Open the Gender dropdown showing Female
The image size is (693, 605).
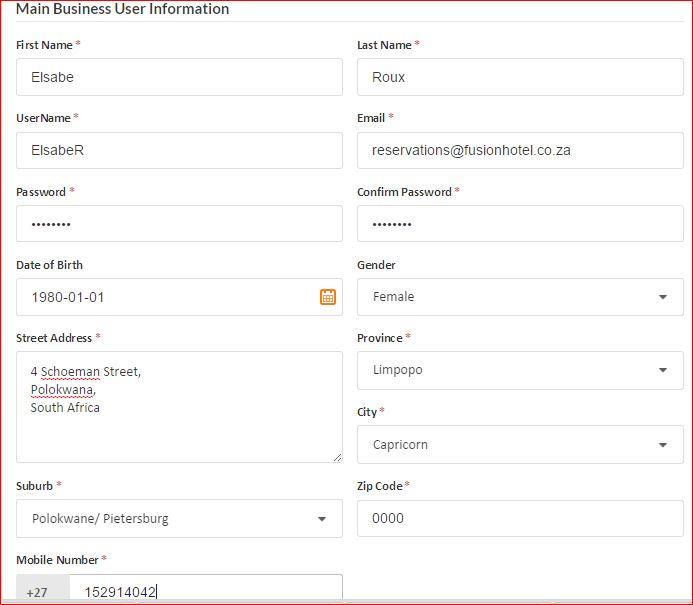click(519, 297)
